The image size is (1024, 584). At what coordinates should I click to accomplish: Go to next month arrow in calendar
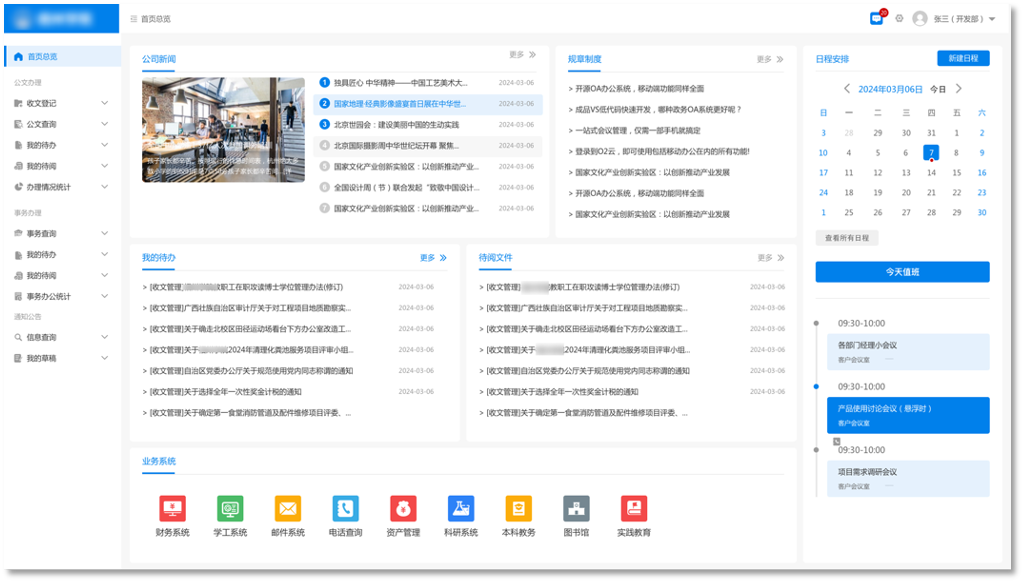pyautogui.click(x=959, y=89)
